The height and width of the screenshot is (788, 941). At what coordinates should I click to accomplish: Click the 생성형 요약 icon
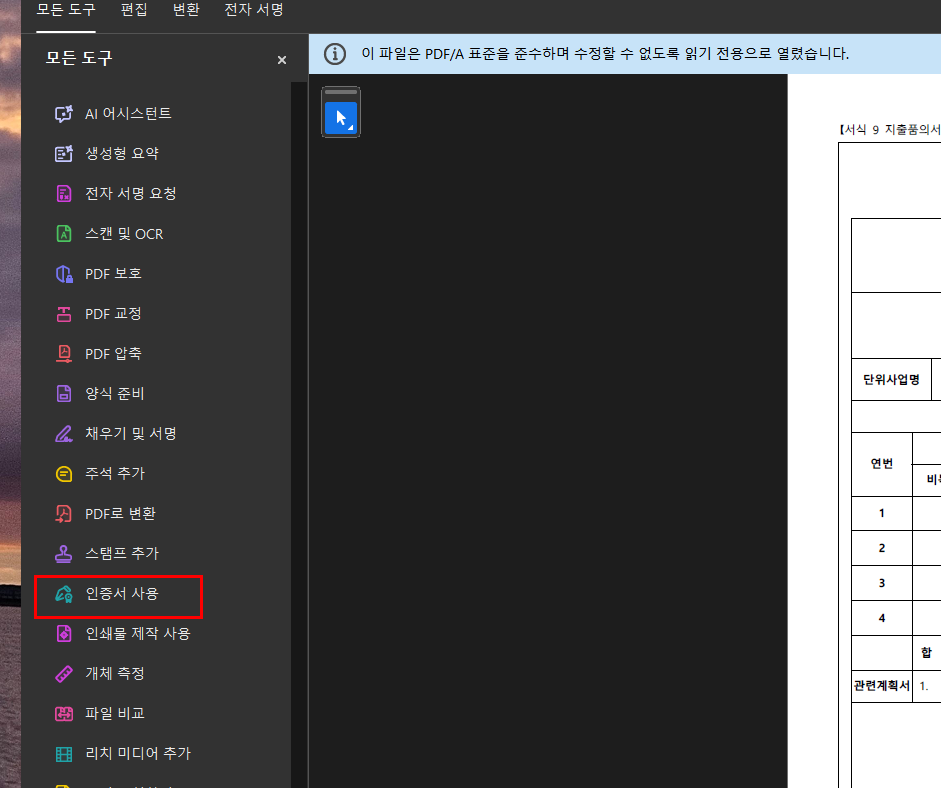pos(64,154)
